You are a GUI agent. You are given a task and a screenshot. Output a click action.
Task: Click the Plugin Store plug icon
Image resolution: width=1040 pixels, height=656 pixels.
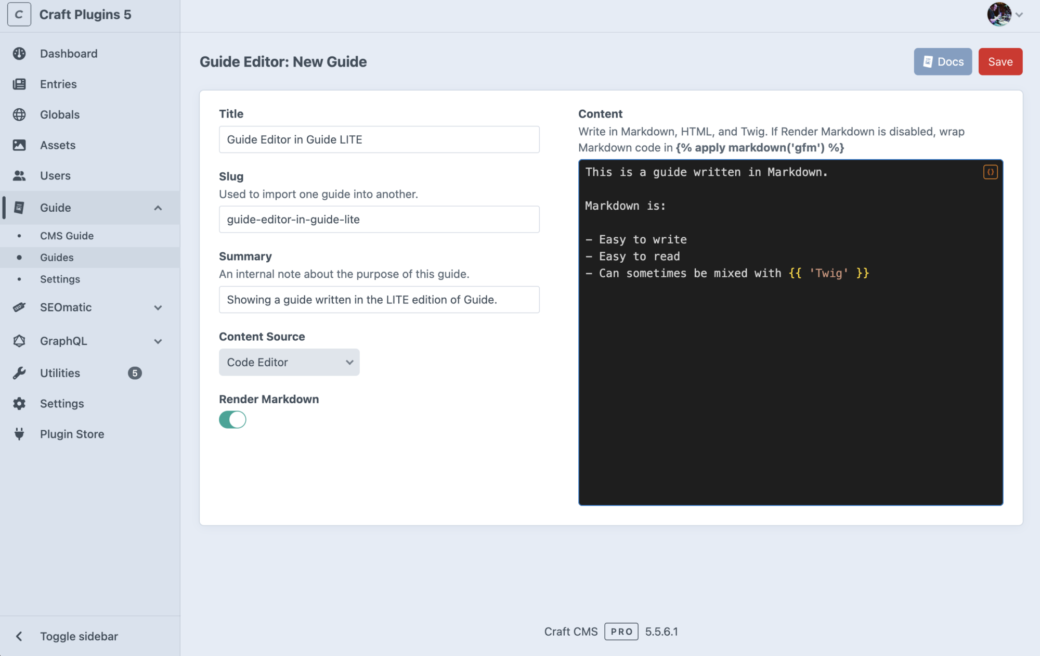19,434
